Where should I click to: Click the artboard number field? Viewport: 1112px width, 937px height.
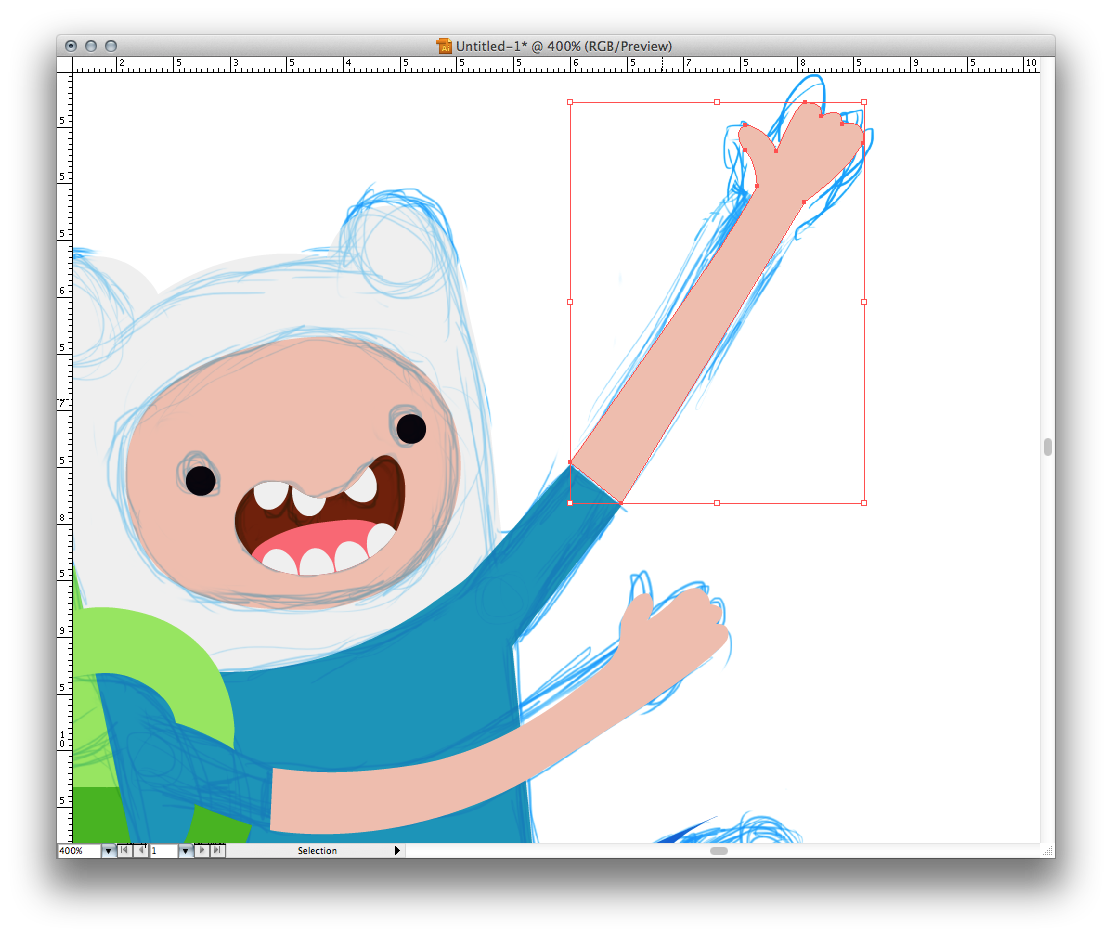[163, 851]
